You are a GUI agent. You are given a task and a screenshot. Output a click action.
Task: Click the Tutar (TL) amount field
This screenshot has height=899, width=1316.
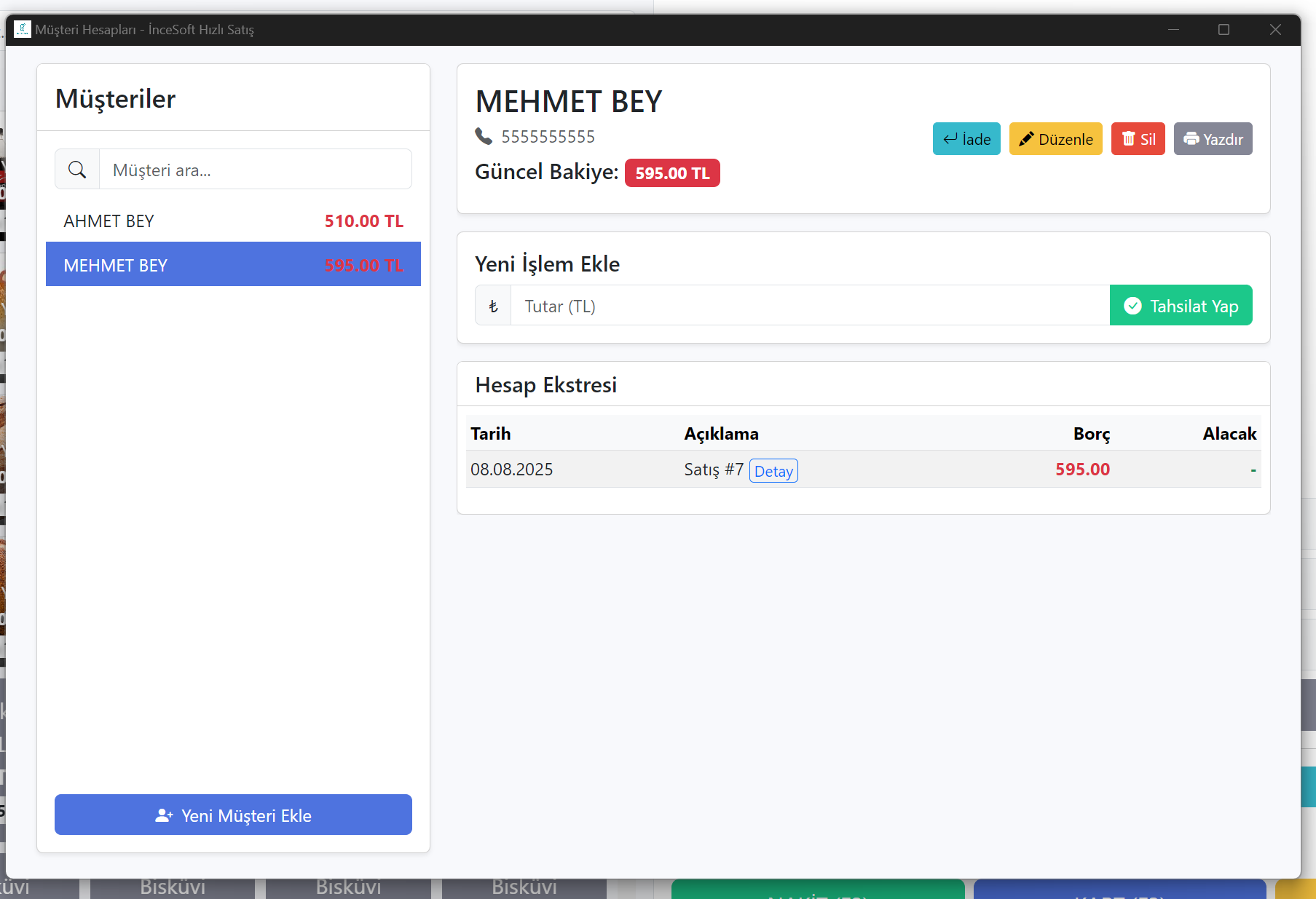[808, 306]
